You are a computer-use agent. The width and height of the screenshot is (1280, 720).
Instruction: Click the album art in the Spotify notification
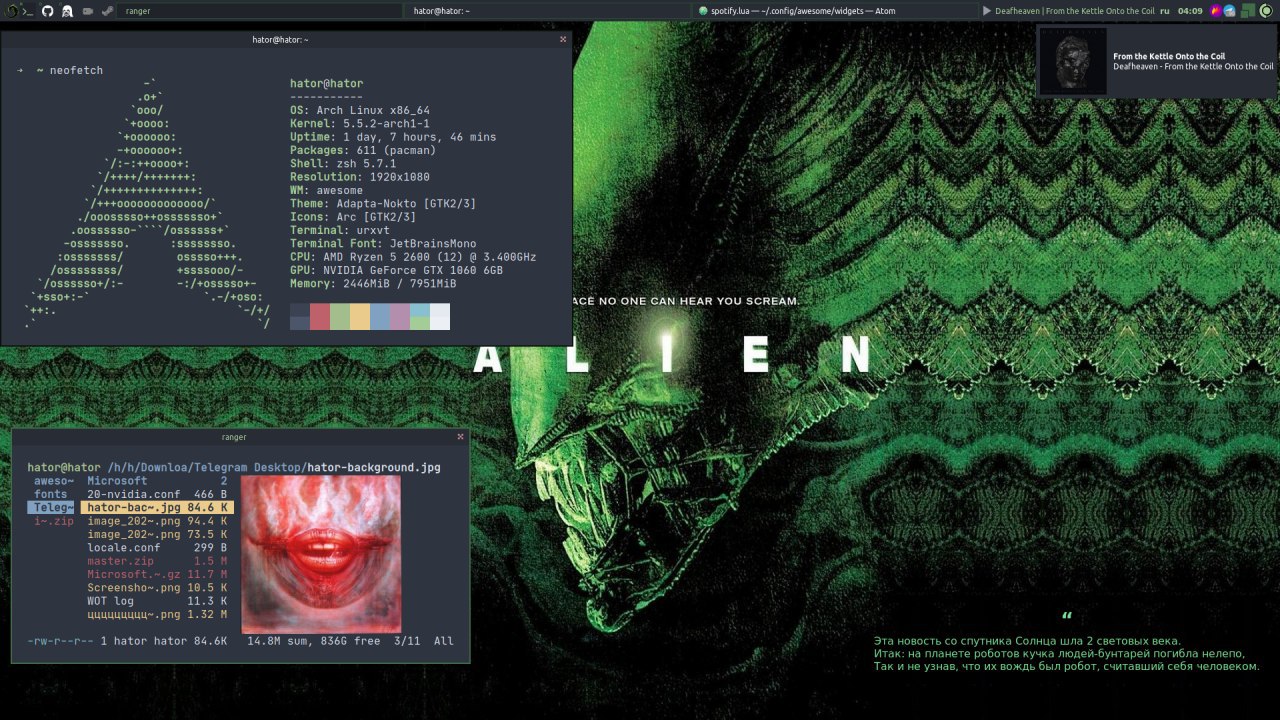click(x=1073, y=62)
